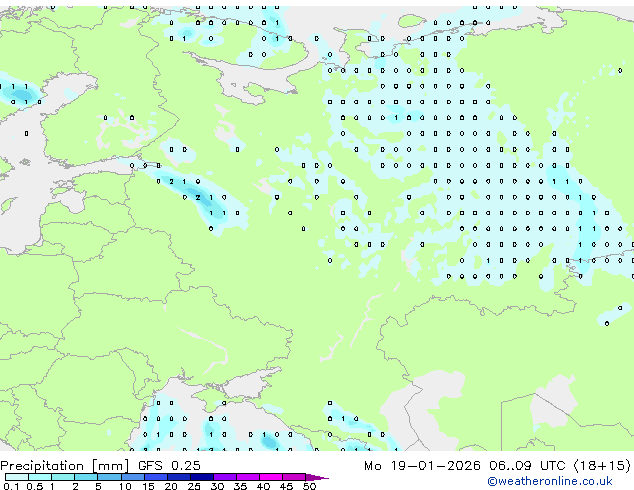
Task: Select the 0.5–1 mm legend swatch
Action: (40, 477)
